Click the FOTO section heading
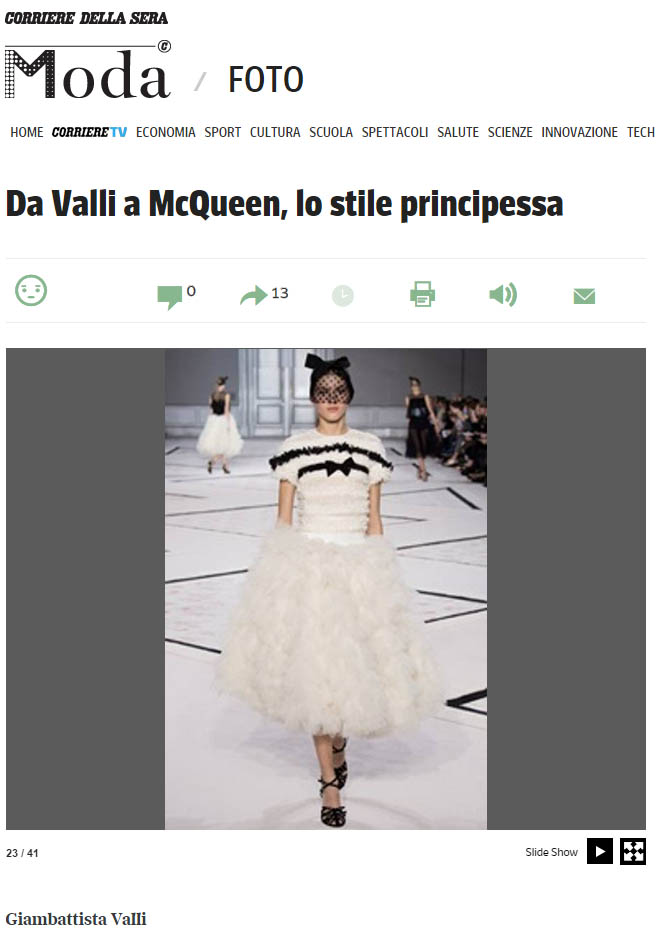 pyautogui.click(x=266, y=80)
